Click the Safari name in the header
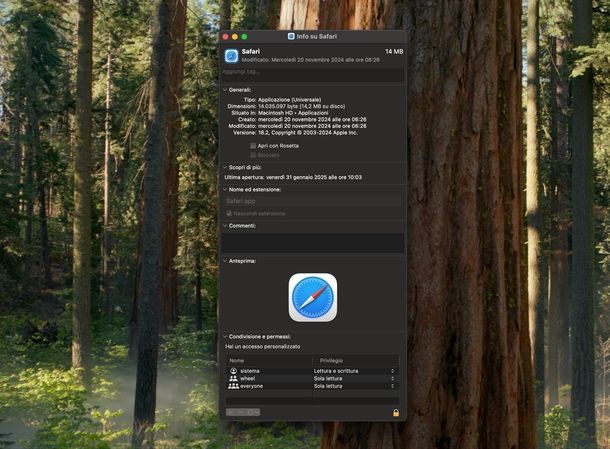 251,51
